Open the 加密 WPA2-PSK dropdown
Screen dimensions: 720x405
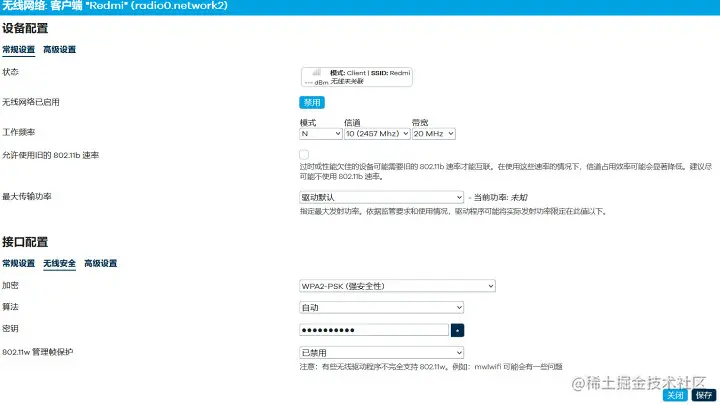point(397,286)
